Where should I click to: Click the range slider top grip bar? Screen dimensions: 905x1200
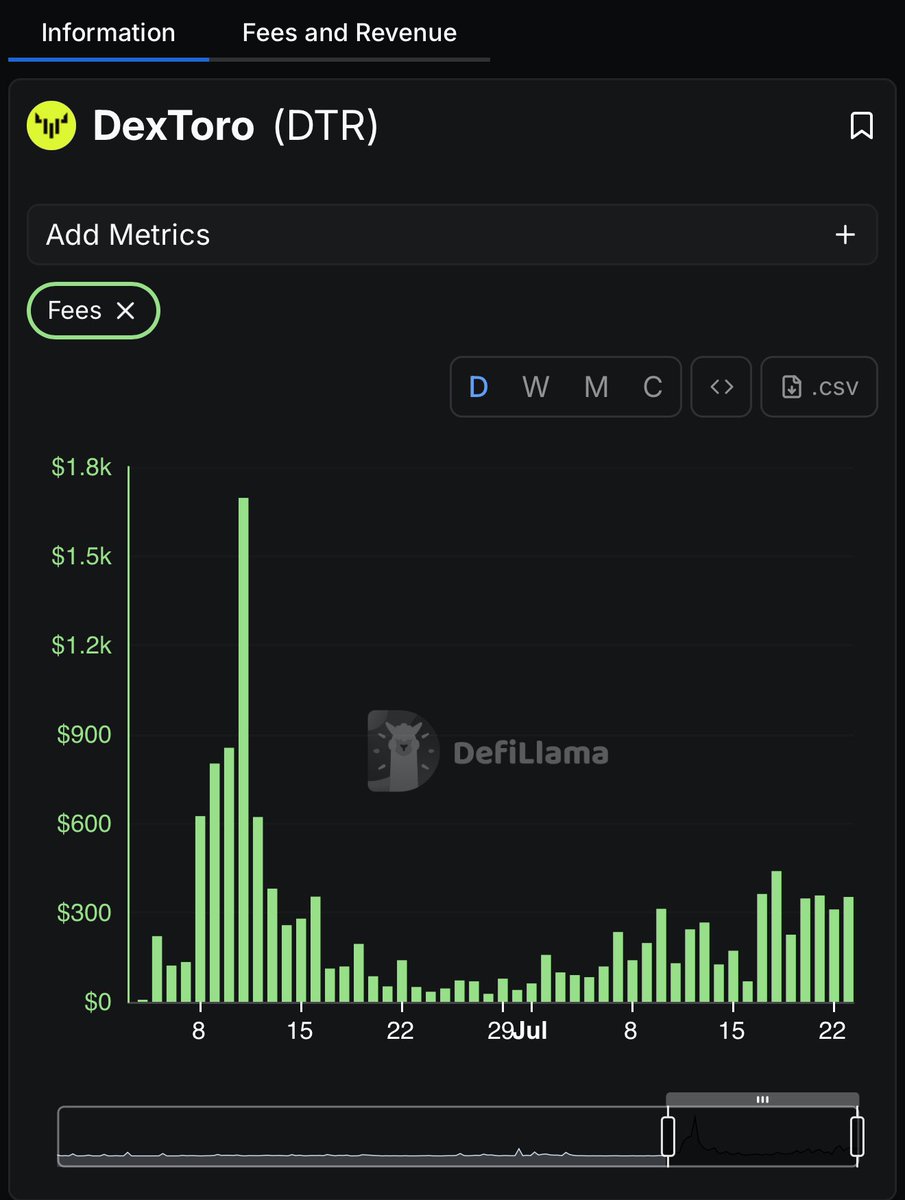tap(762, 1099)
